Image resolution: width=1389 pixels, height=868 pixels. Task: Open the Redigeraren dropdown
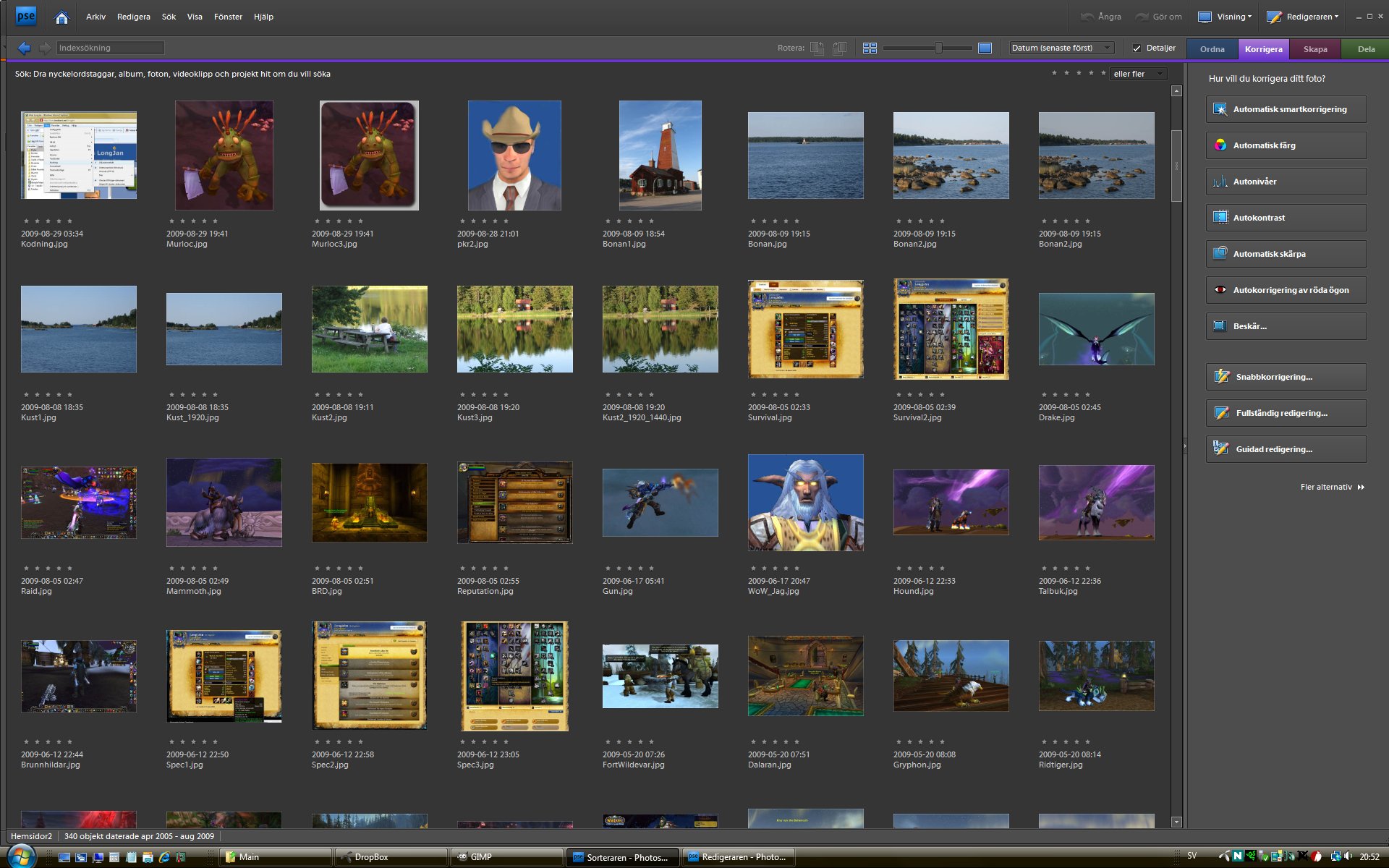[x=1302, y=17]
